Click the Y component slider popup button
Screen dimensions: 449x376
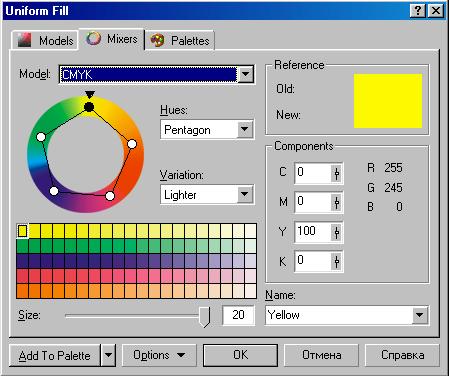pos(337,232)
